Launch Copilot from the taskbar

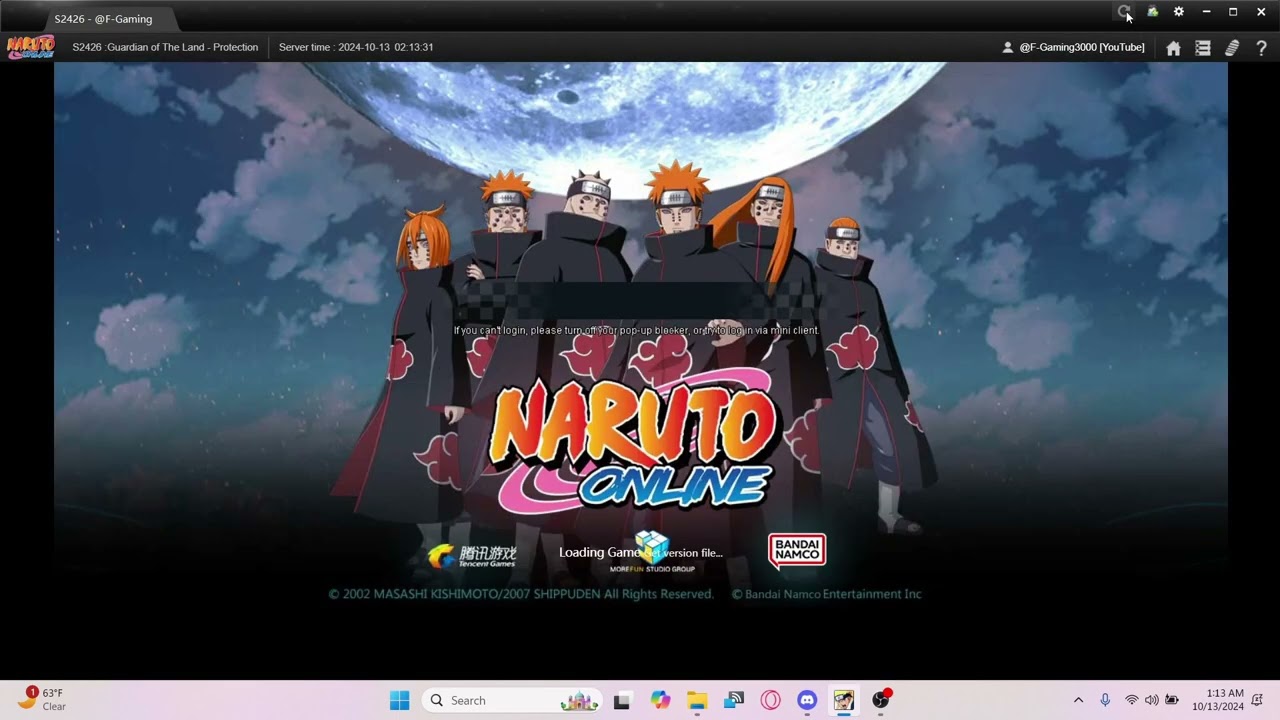coord(660,700)
